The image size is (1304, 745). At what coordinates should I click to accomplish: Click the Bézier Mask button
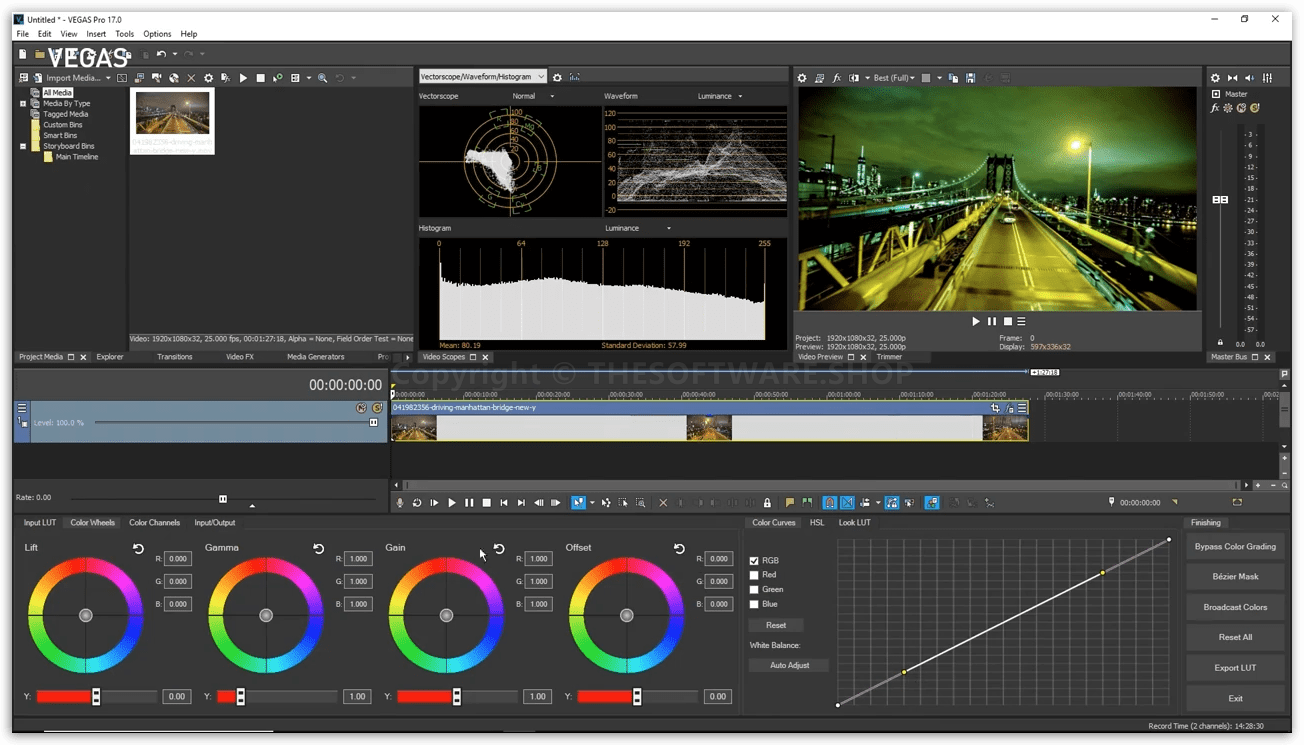click(x=1235, y=577)
